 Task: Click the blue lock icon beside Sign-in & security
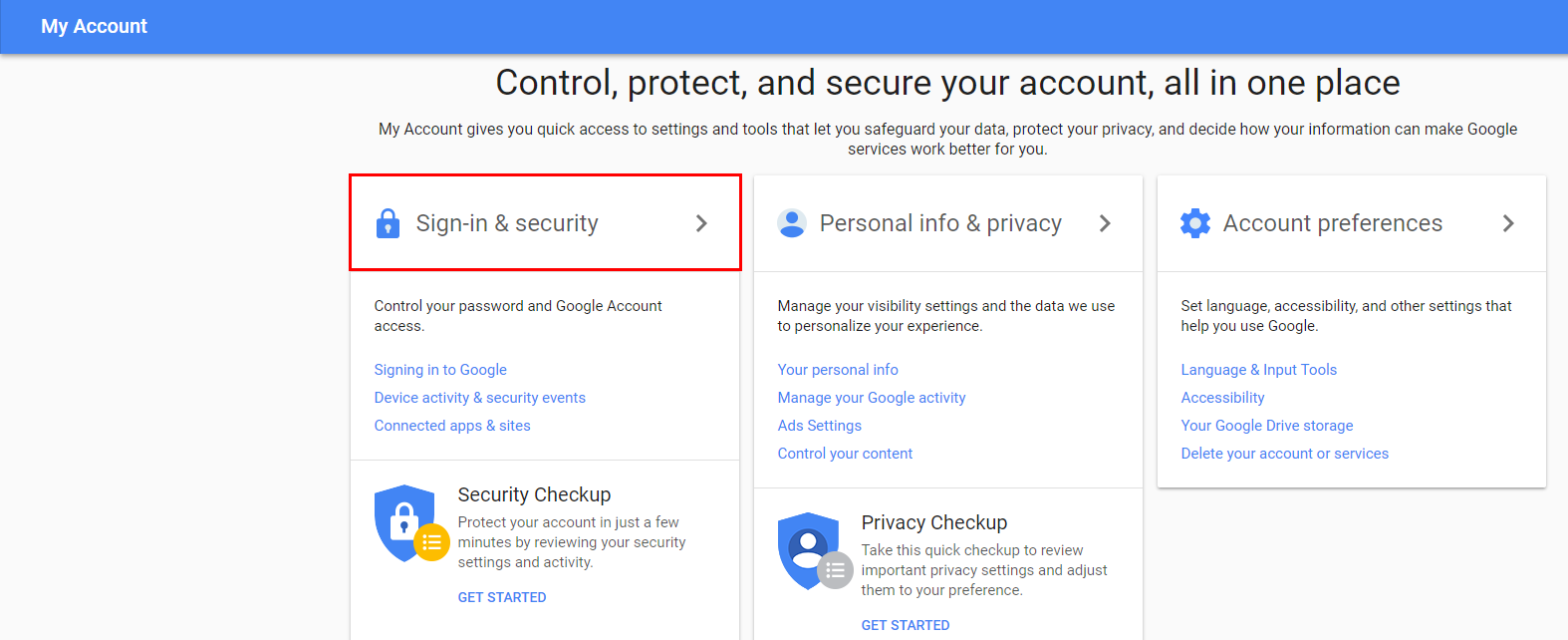click(x=388, y=223)
